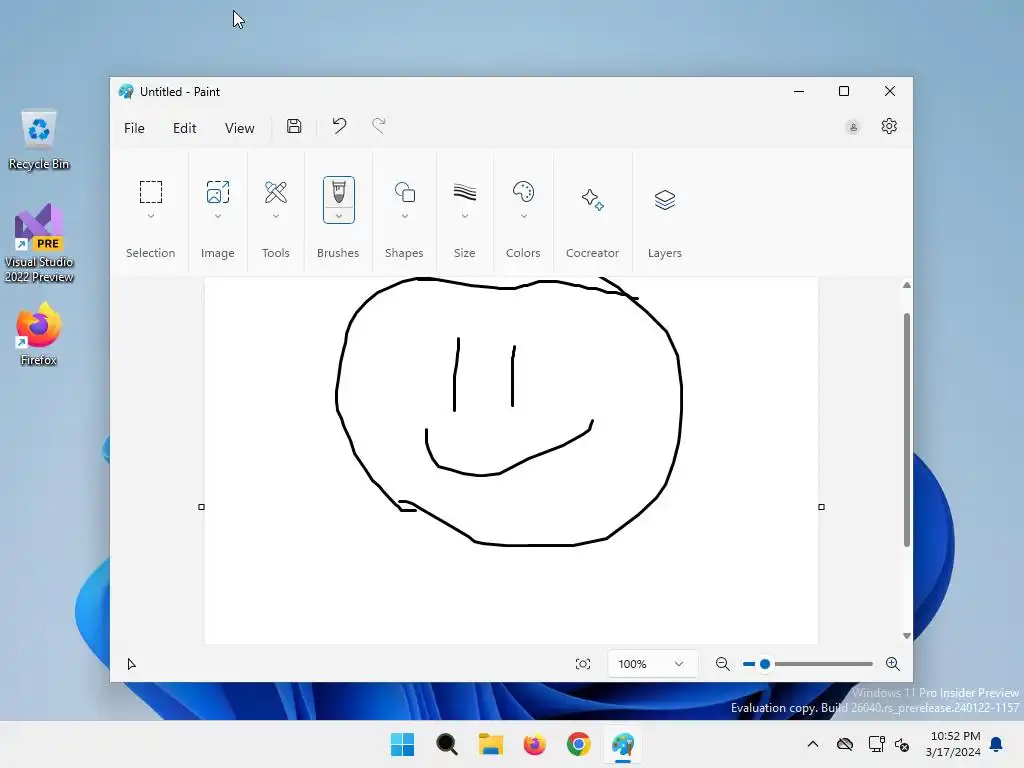Click the Selection label
The height and width of the screenshot is (768, 1024).
tap(151, 253)
